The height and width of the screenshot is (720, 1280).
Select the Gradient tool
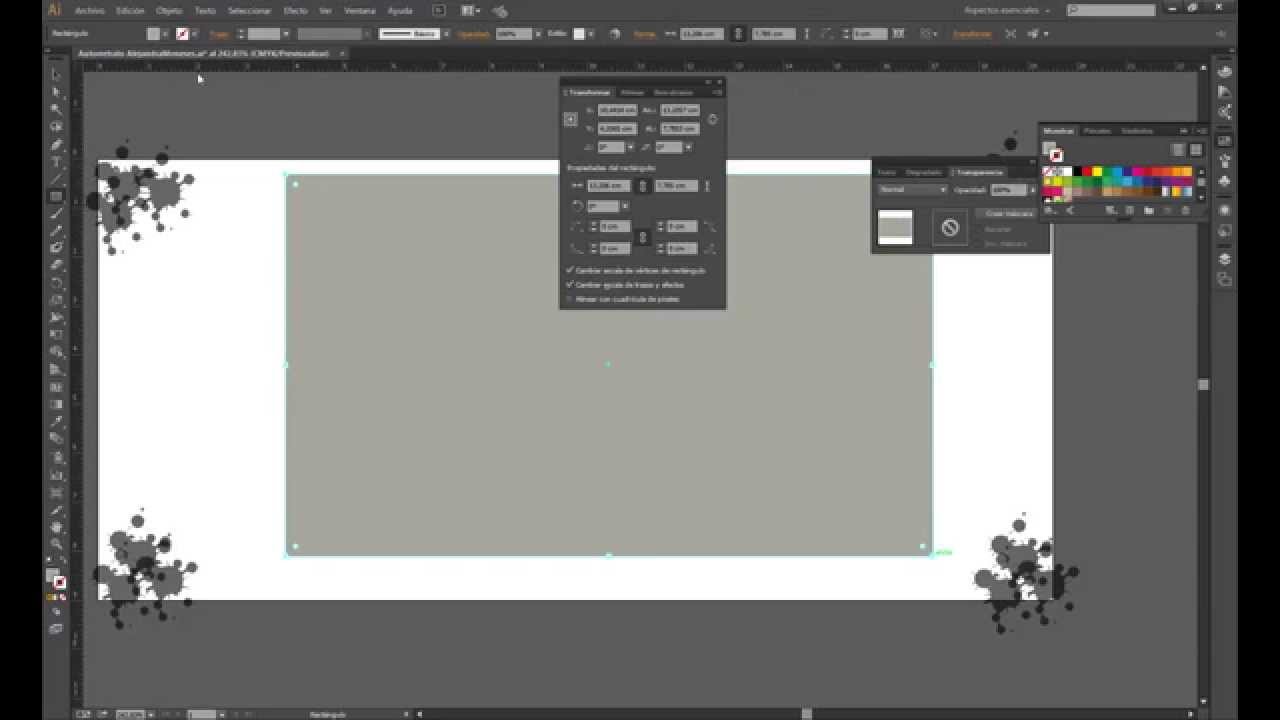pos(56,404)
